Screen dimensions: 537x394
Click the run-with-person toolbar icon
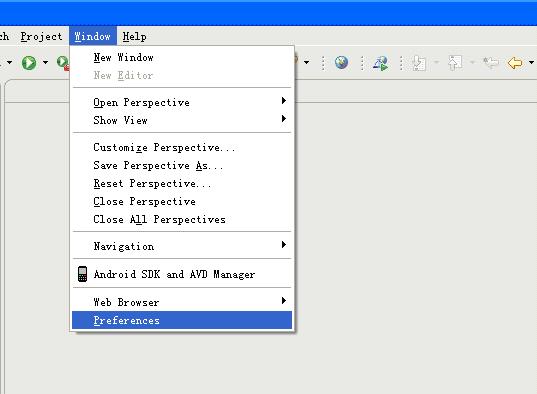coord(380,63)
